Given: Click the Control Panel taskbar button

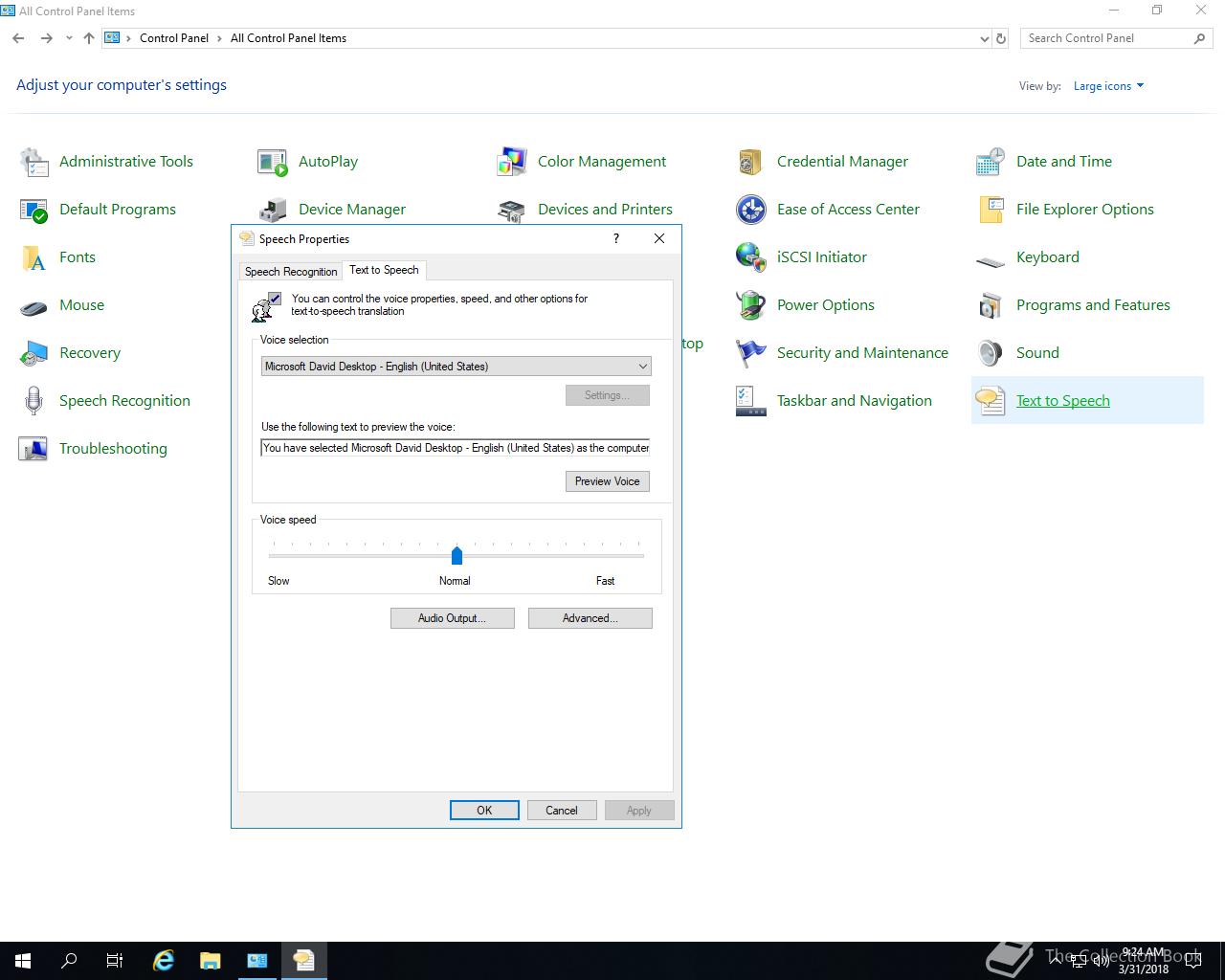Looking at the screenshot, I should (x=257, y=961).
